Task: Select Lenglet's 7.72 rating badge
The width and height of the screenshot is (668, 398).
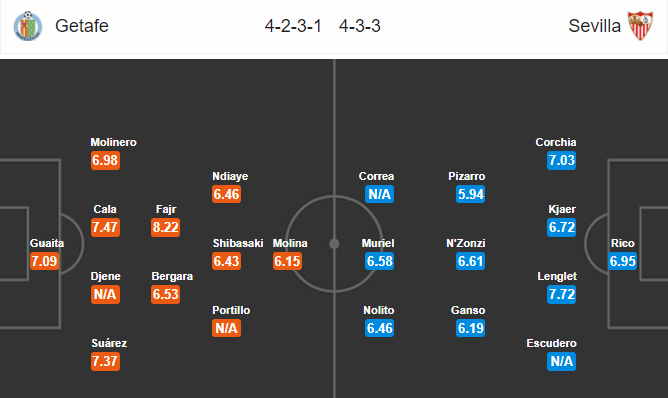Action: pyautogui.click(x=561, y=294)
